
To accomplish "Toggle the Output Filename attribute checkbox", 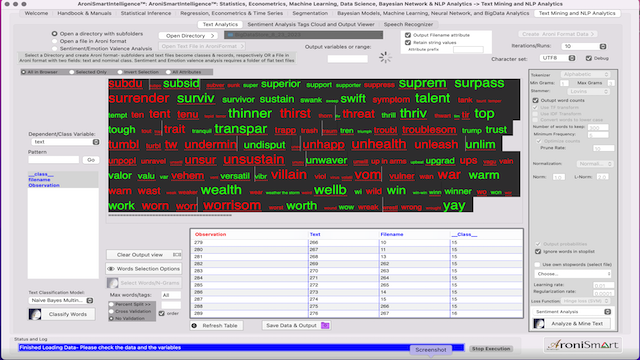I will coord(408,35).
